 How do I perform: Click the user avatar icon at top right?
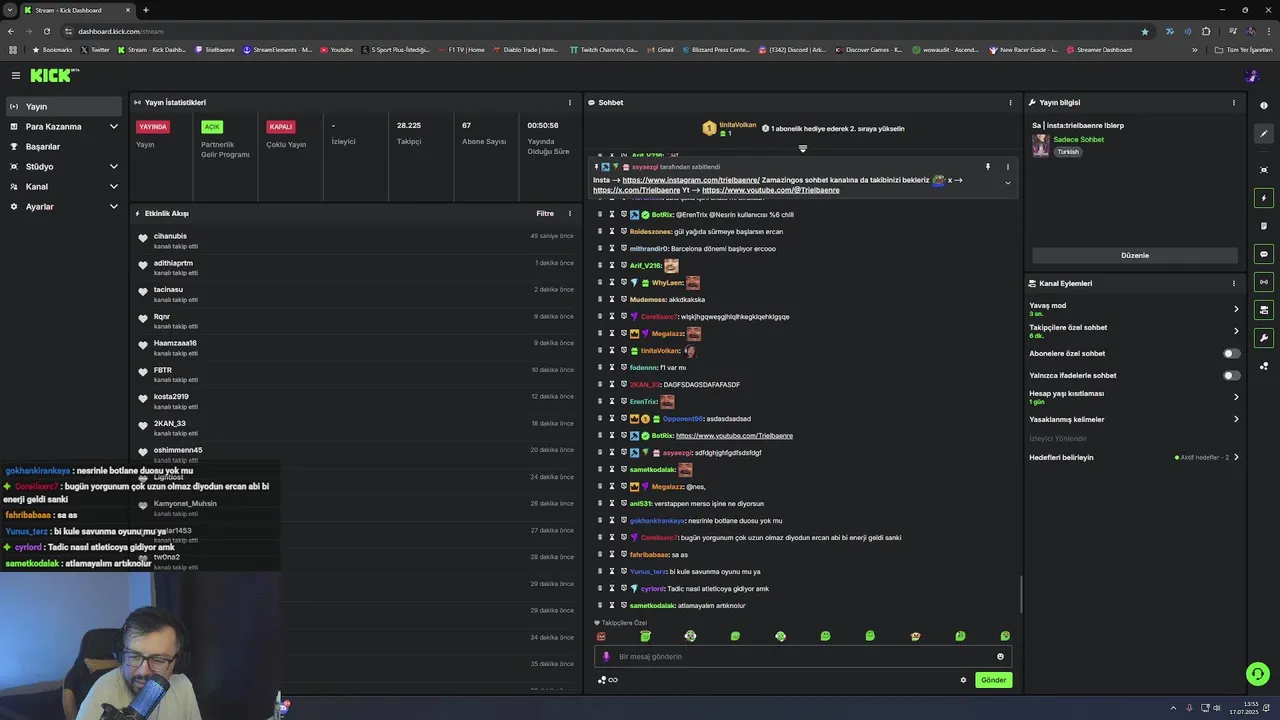pyautogui.click(x=1252, y=75)
